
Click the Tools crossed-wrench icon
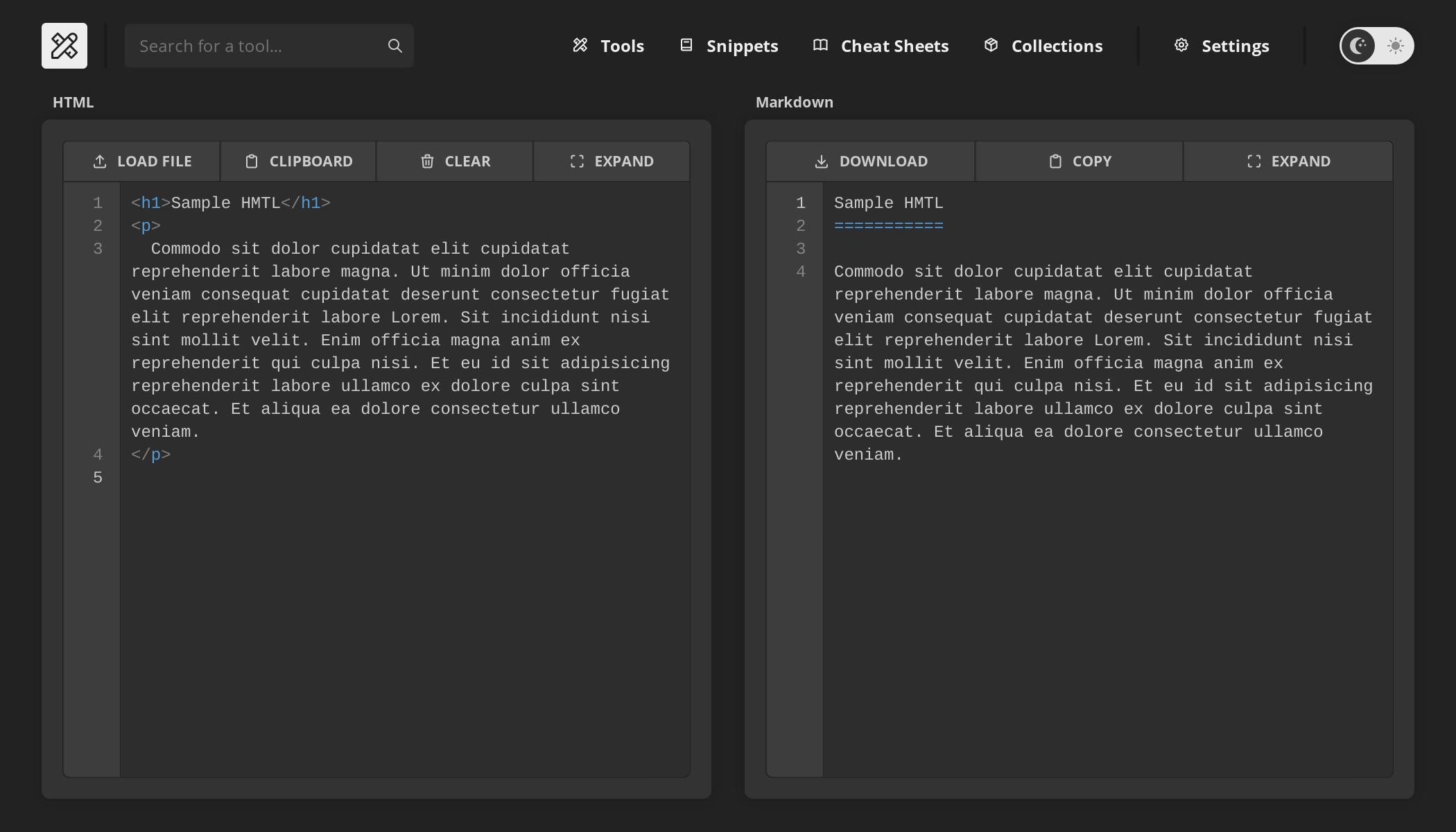[x=580, y=45]
